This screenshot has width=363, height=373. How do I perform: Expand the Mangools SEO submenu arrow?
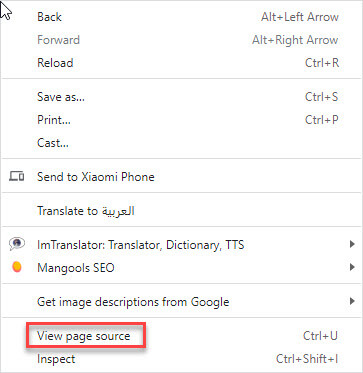tap(352, 267)
